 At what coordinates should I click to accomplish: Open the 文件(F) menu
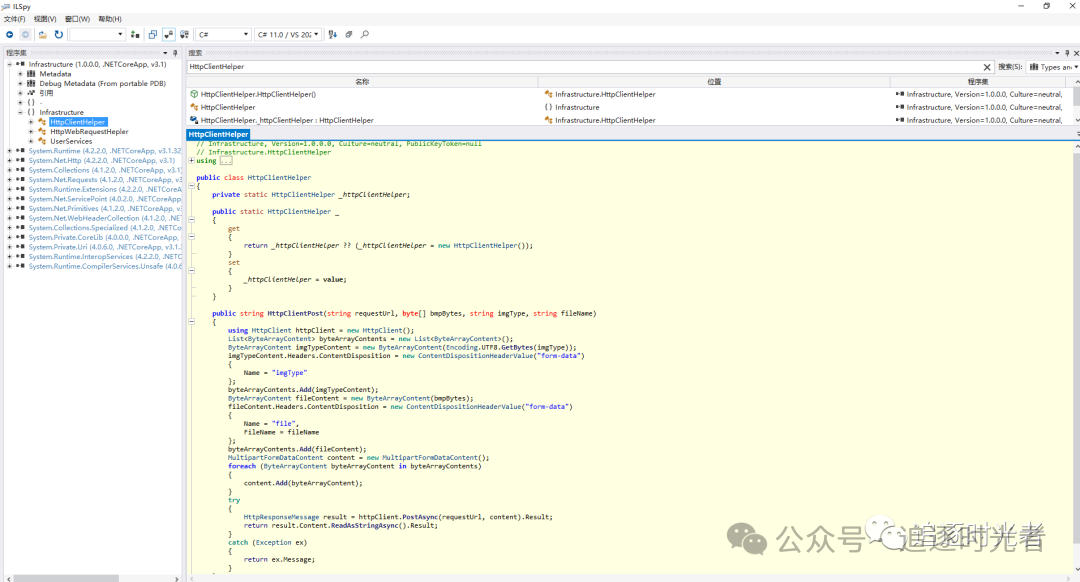coord(15,19)
